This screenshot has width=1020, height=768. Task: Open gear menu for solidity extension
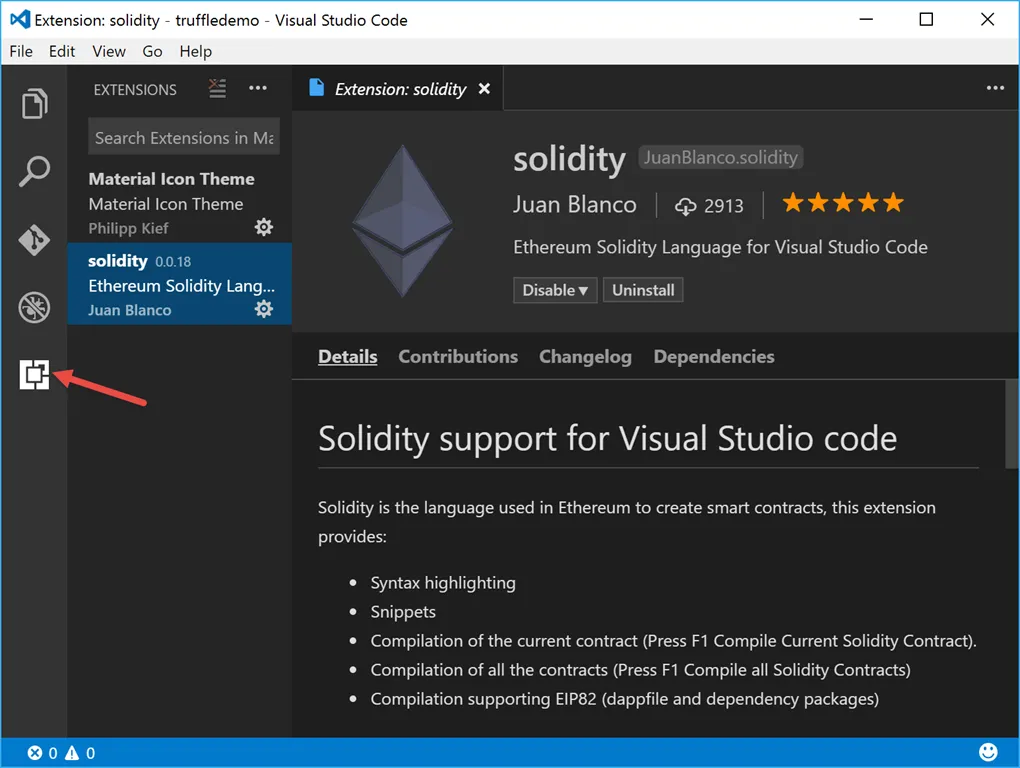(x=263, y=309)
